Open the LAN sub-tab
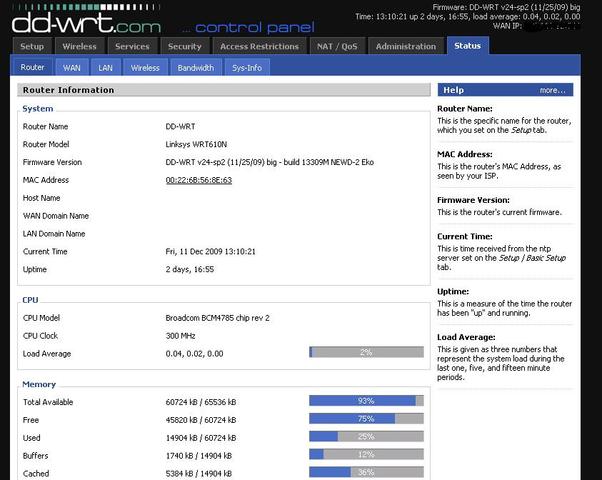This screenshot has width=602, height=480. pyautogui.click(x=105, y=68)
